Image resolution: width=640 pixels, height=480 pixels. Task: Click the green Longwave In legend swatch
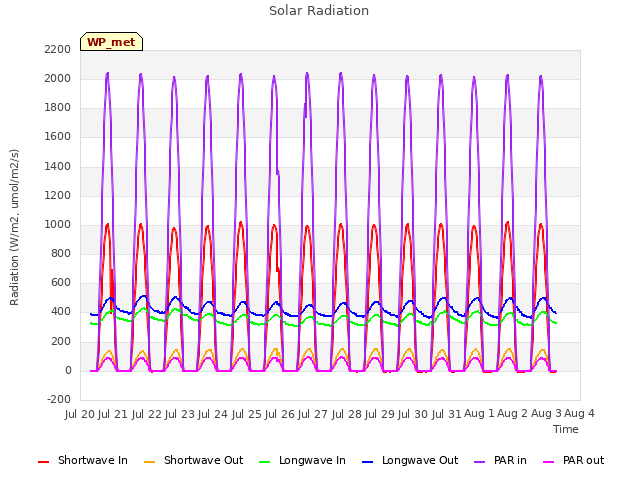(265, 462)
